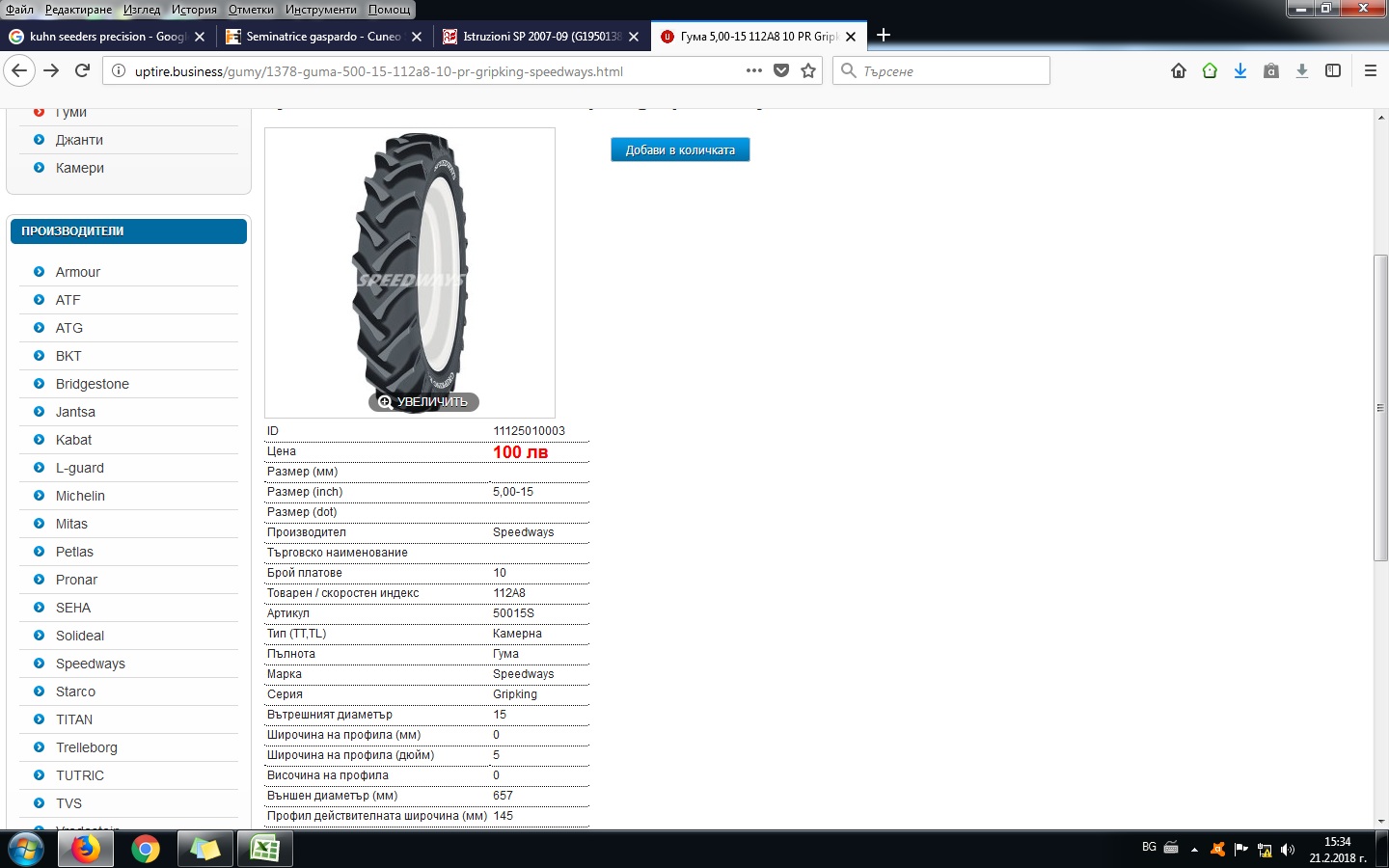Image resolution: width=1389 pixels, height=868 pixels.
Task: Select Trelleborg manufacturer link
Action: [87, 747]
